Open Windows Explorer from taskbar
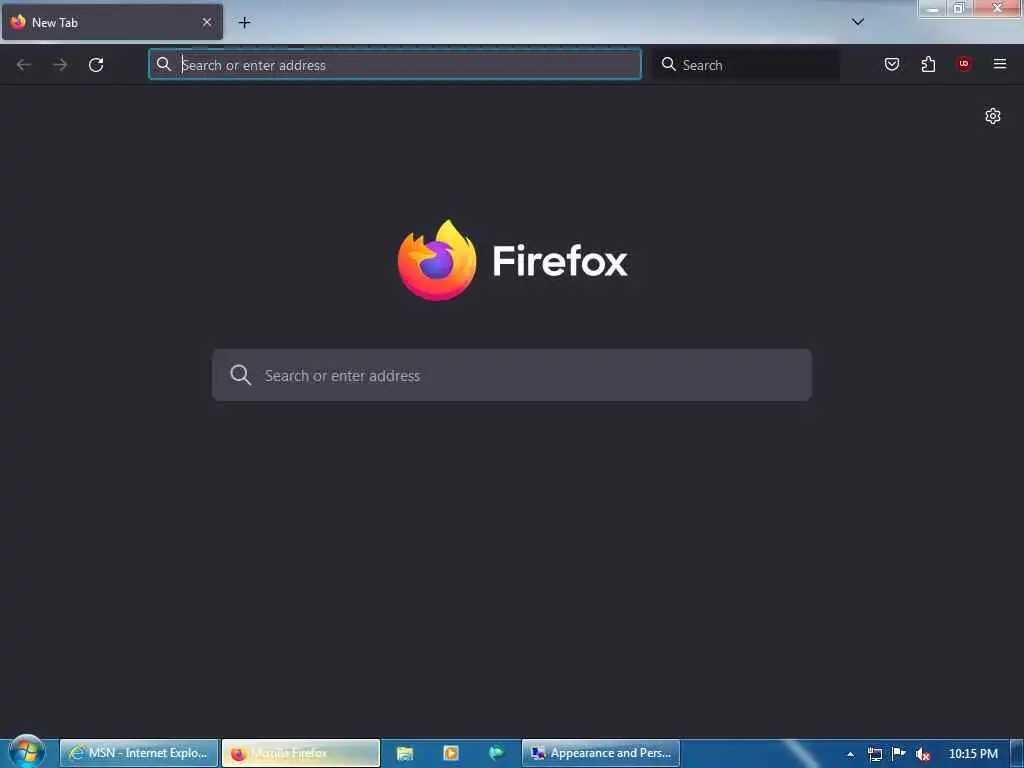1024x768 pixels. [x=405, y=753]
